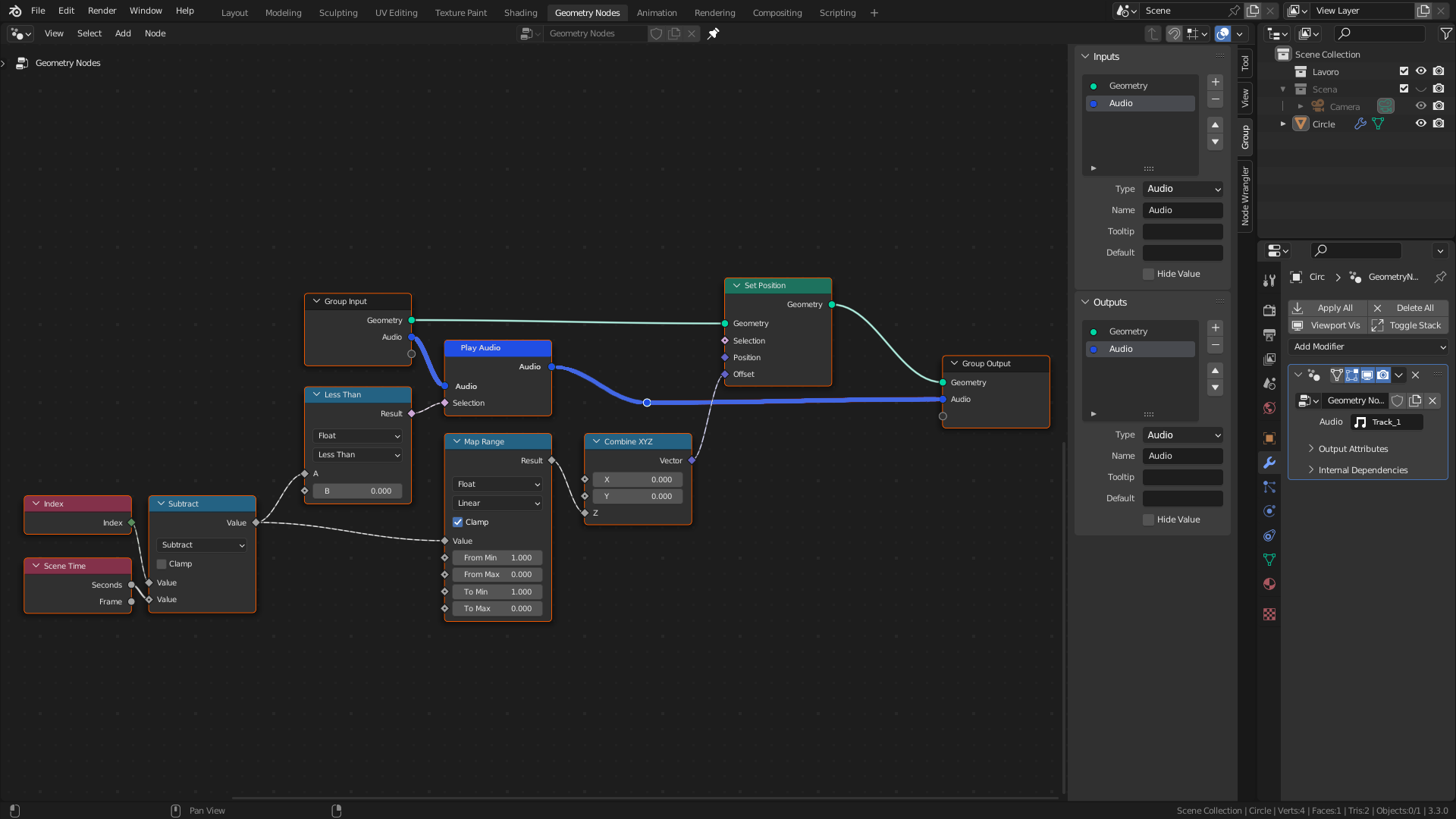Adjust the From Min value in Map Range

(x=497, y=557)
